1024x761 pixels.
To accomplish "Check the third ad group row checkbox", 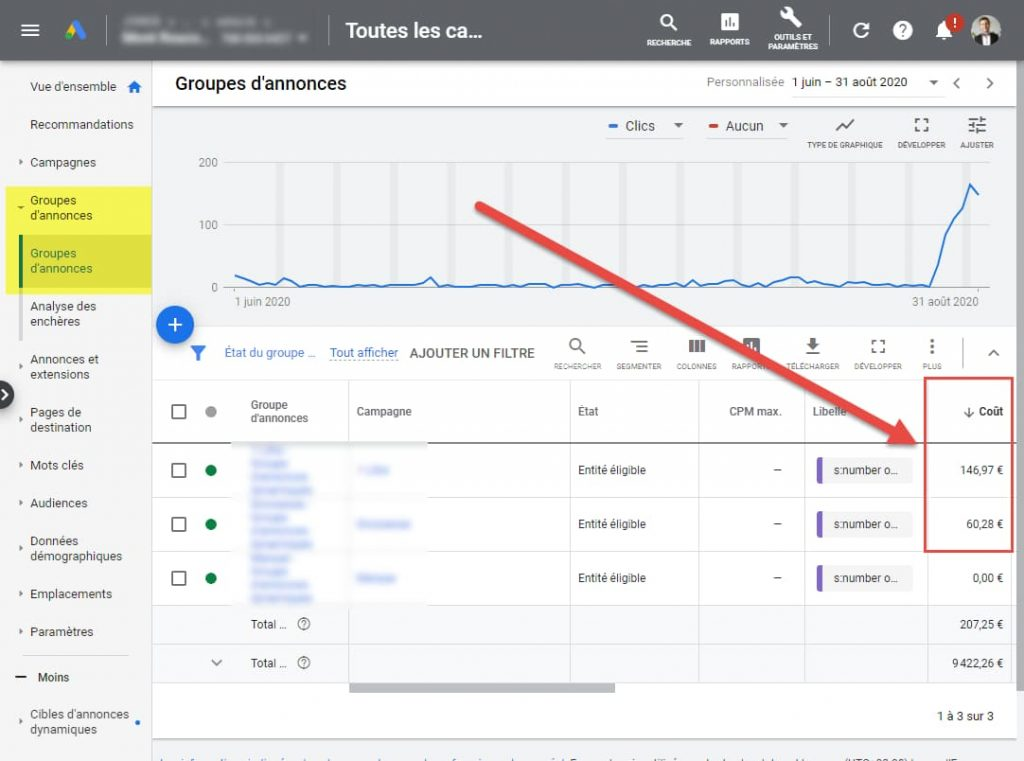I will coord(179,578).
